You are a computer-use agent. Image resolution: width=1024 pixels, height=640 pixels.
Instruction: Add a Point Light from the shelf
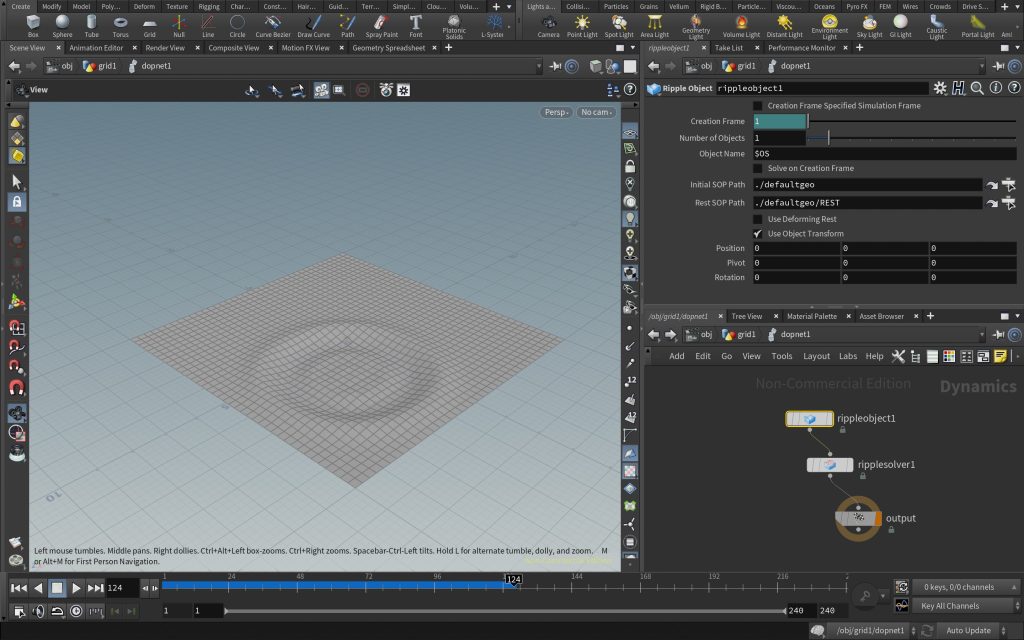coord(582,26)
